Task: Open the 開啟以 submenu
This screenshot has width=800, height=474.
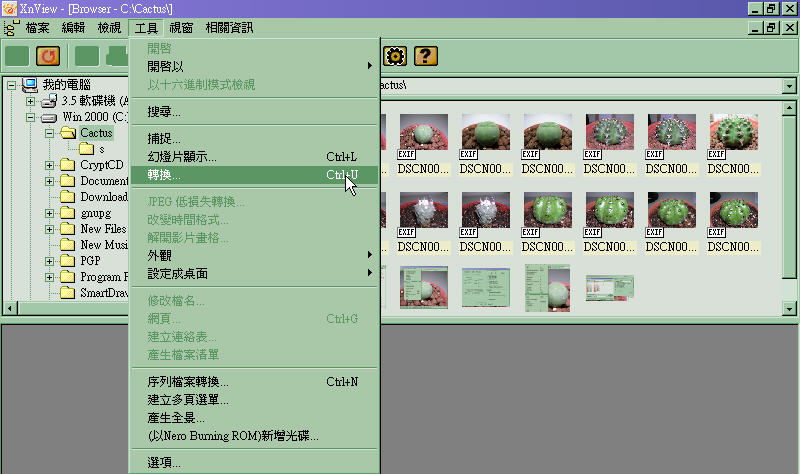Action: pos(255,66)
